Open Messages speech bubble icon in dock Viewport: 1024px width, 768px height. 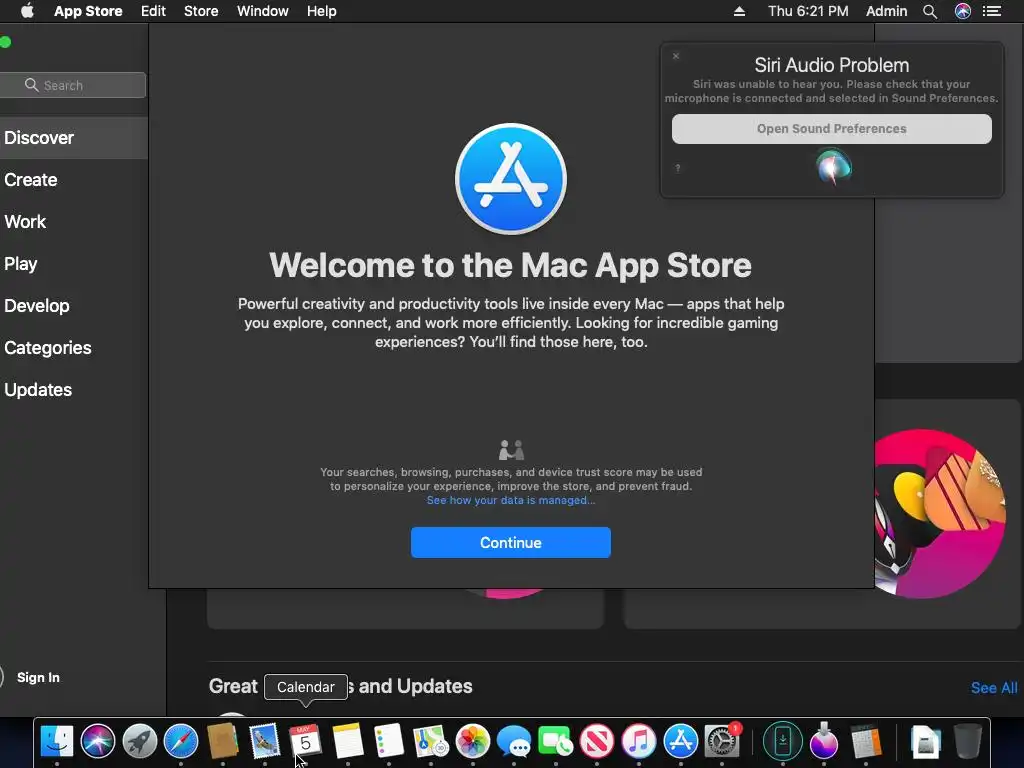point(514,741)
